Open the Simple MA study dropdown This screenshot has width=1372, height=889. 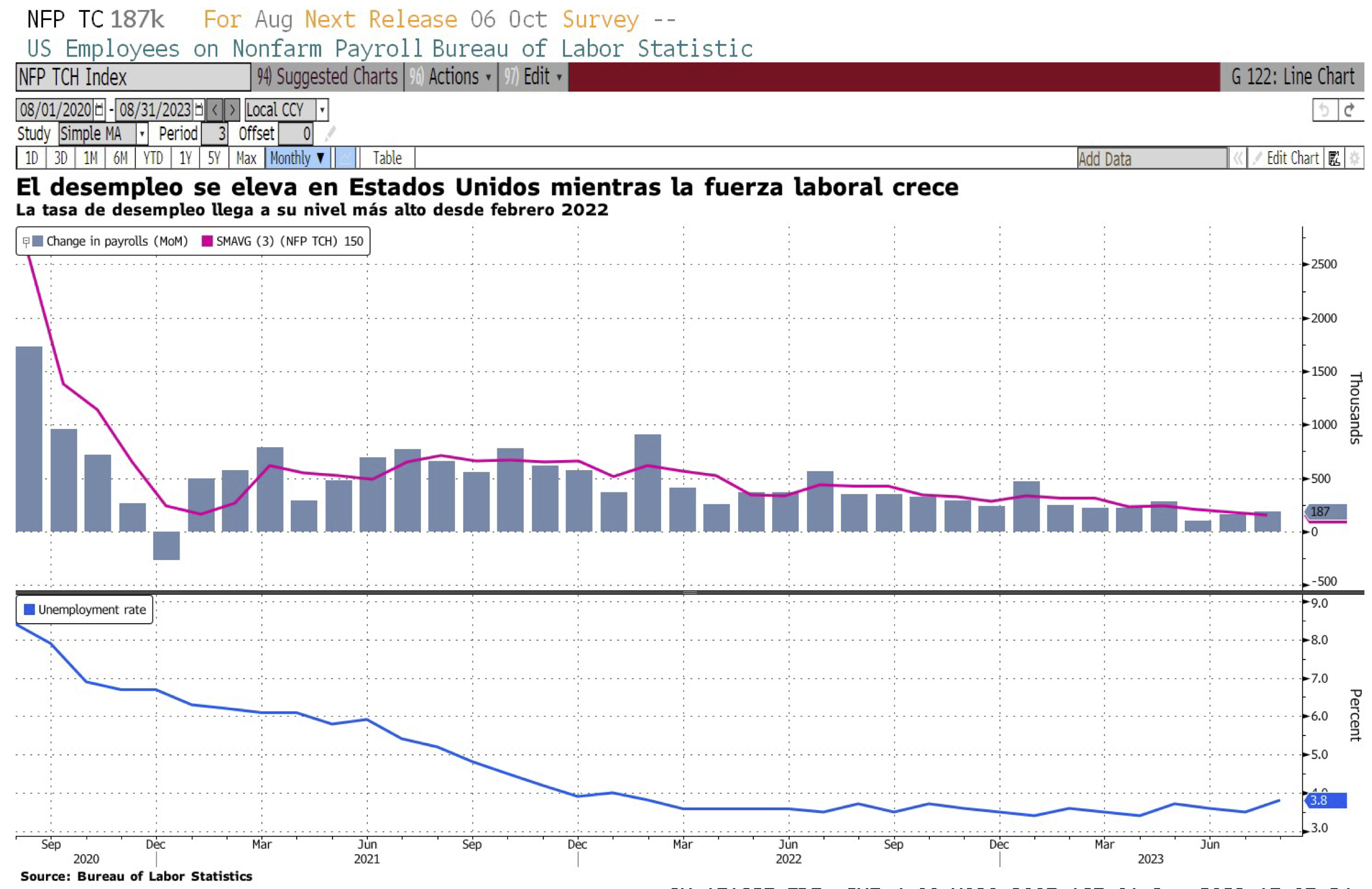(142, 134)
